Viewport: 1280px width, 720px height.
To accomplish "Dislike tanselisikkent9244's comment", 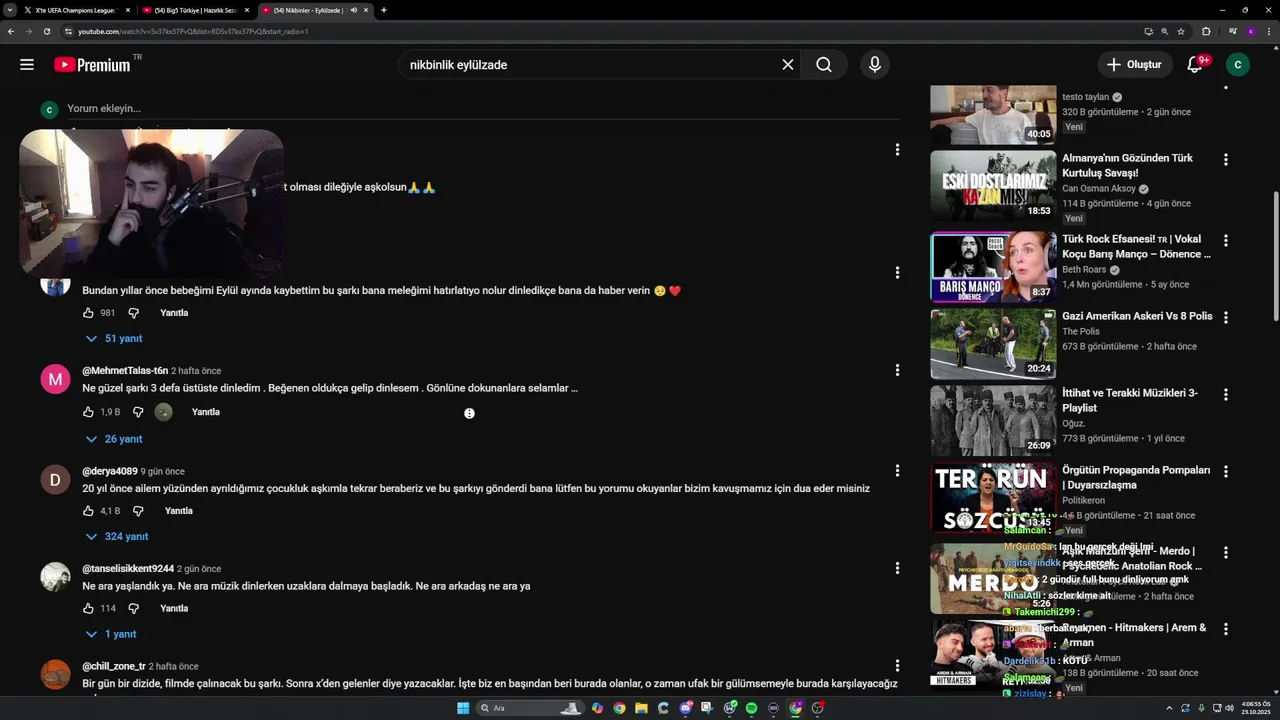I will point(134,608).
